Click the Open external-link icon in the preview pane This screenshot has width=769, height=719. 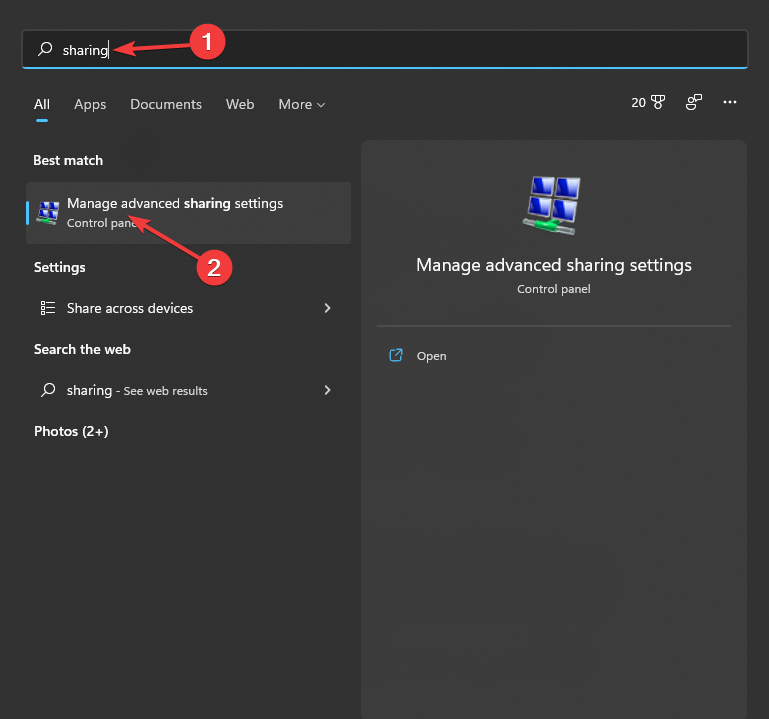(x=396, y=356)
